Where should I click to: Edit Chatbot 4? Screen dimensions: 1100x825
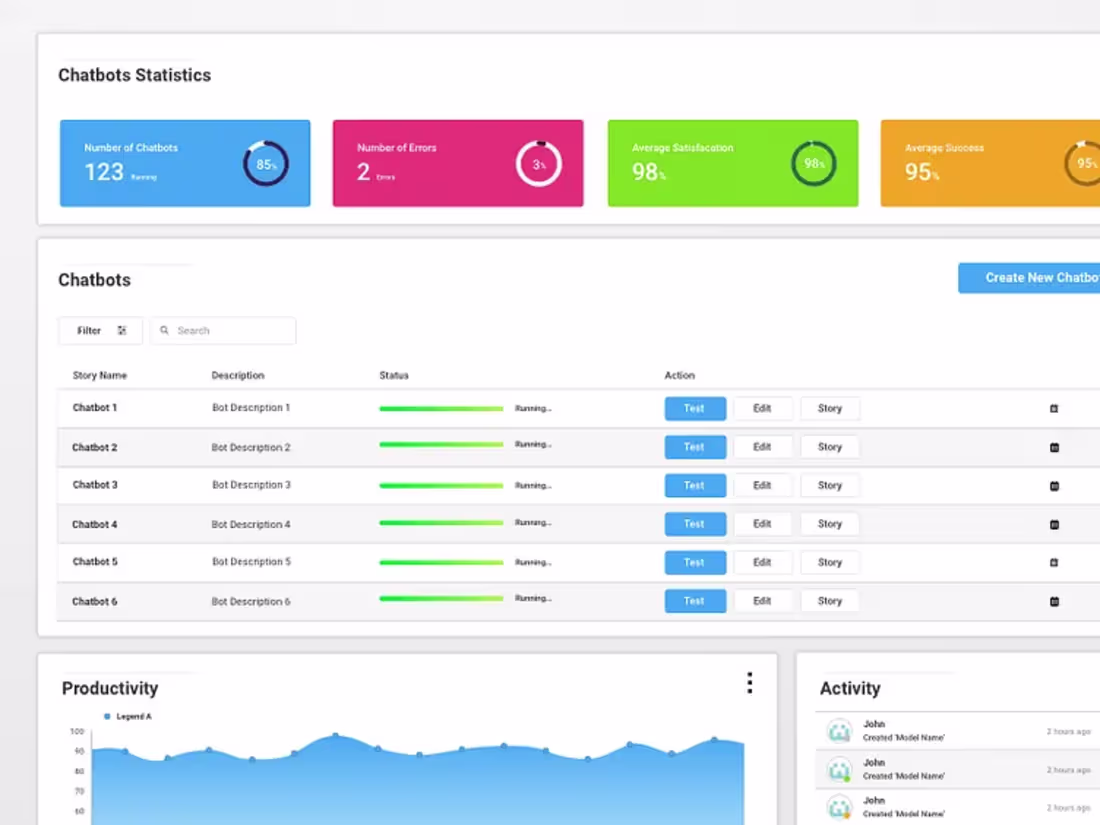point(763,524)
